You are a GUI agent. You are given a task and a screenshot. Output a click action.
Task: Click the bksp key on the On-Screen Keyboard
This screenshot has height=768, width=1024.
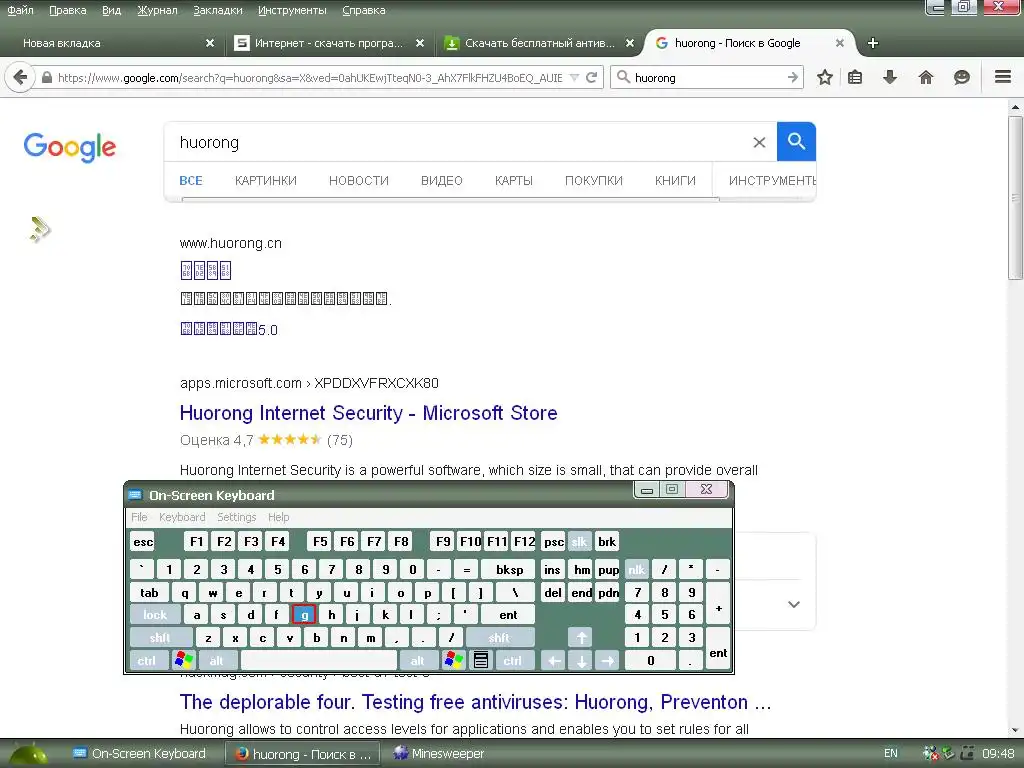[509, 569]
